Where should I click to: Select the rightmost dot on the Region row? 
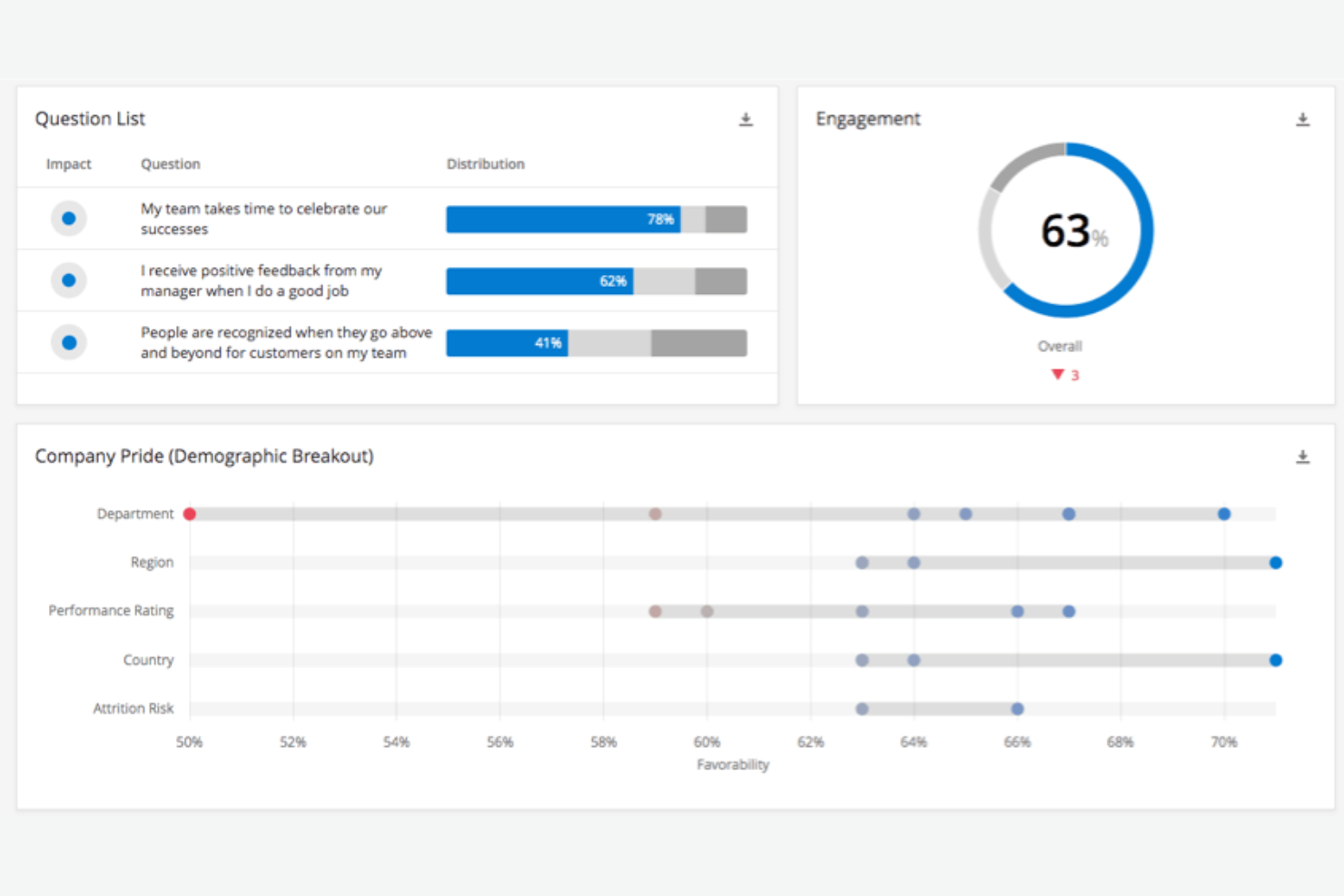point(1276,562)
